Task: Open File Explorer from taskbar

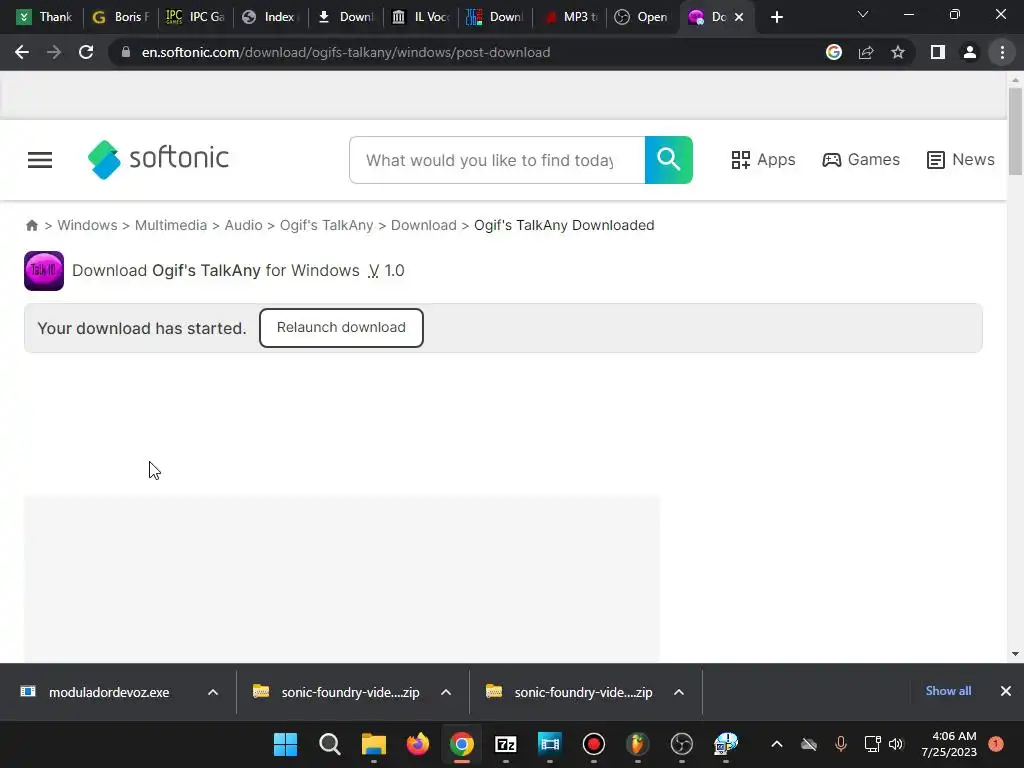Action: [x=374, y=744]
